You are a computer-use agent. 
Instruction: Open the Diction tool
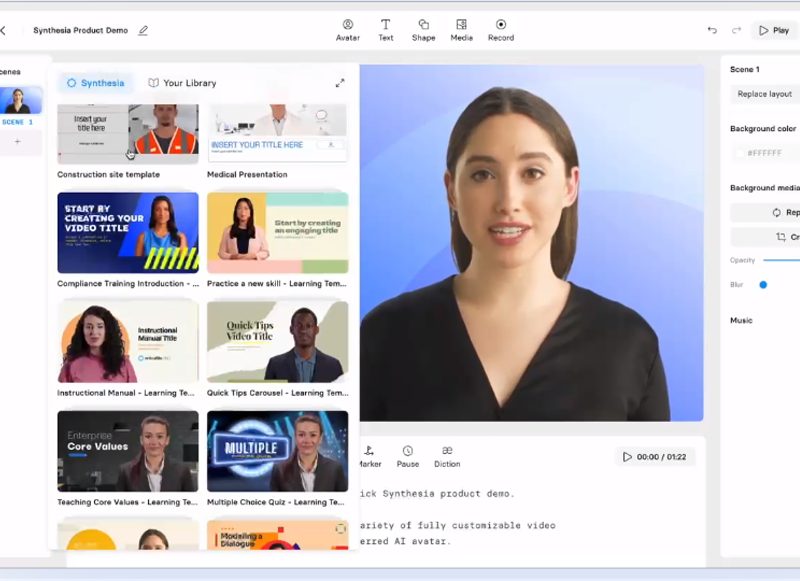pyautogui.click(x=447, y=457)
